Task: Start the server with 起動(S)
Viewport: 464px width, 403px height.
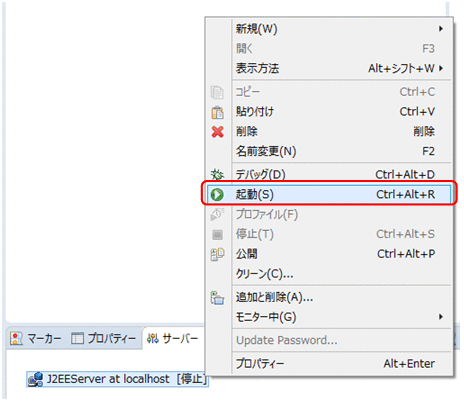Action: (329, 194)
